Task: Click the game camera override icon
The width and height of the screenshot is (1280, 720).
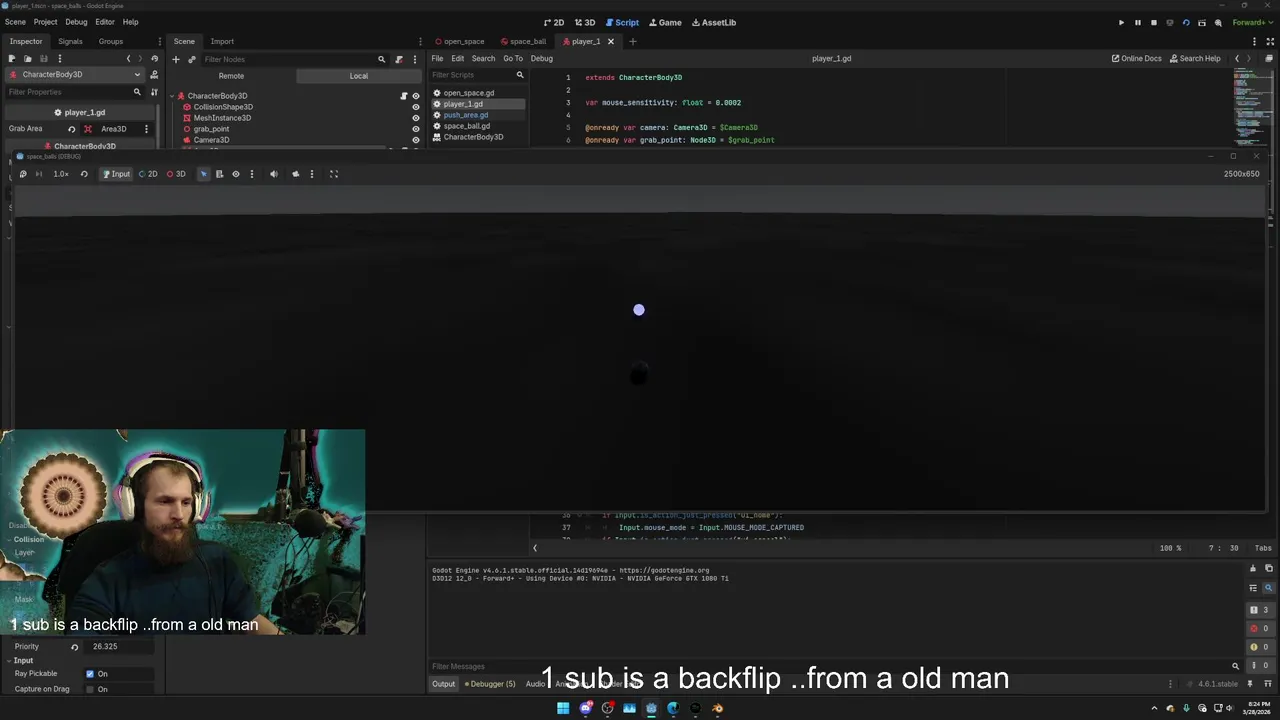Action: (x=295, y=174)
